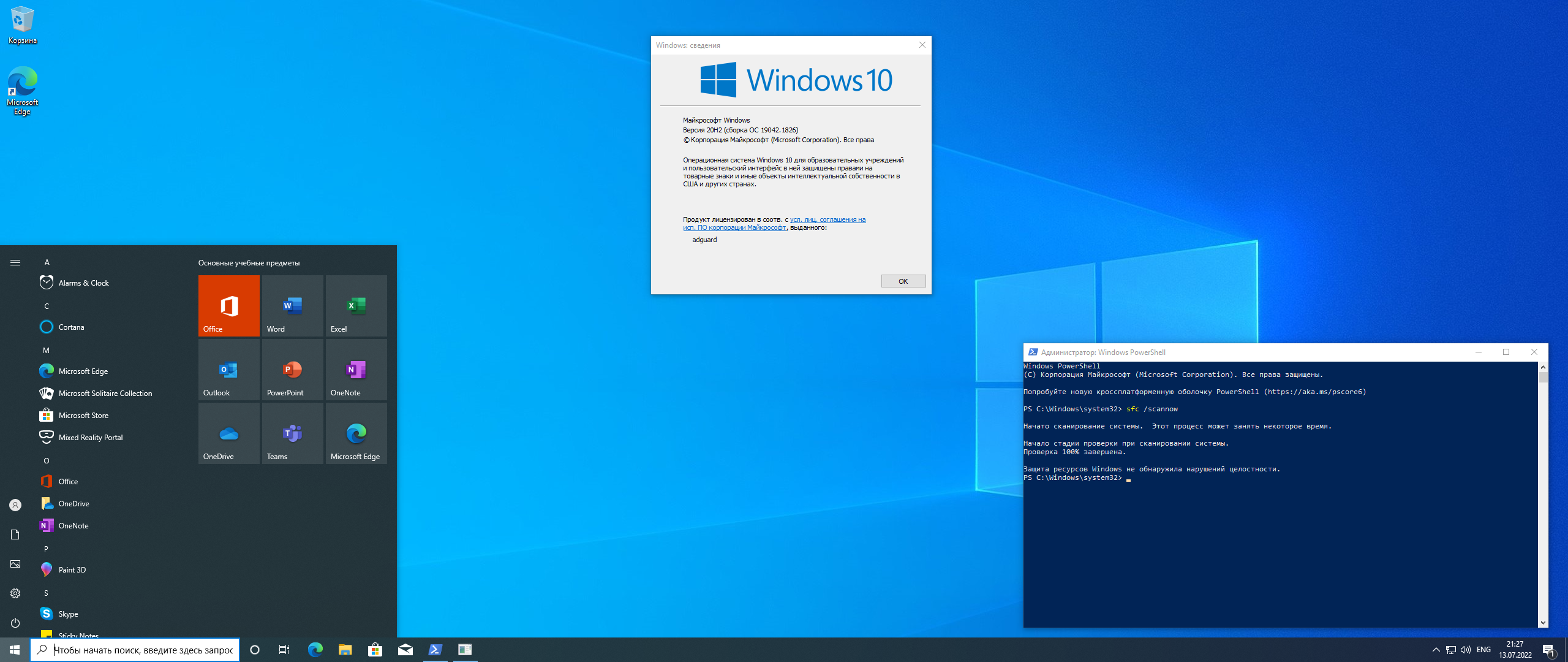Screen dimensions: 1568x662
Task: Launch the Excel tile
Action: (x=356, y=305)
